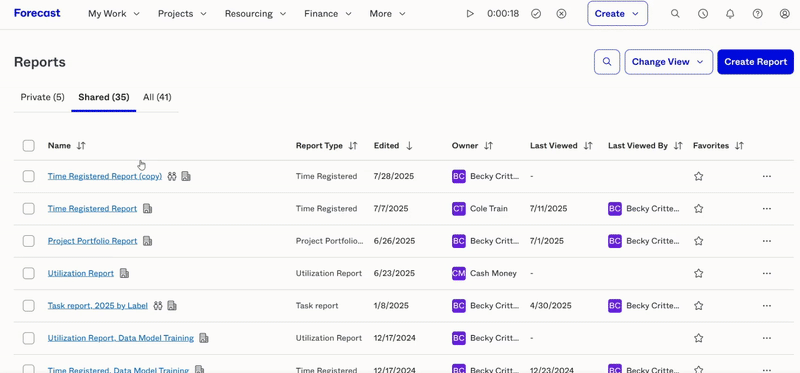
Task: Click BC avatar owner of Project Portfolio Report
Action: point(459,241)
